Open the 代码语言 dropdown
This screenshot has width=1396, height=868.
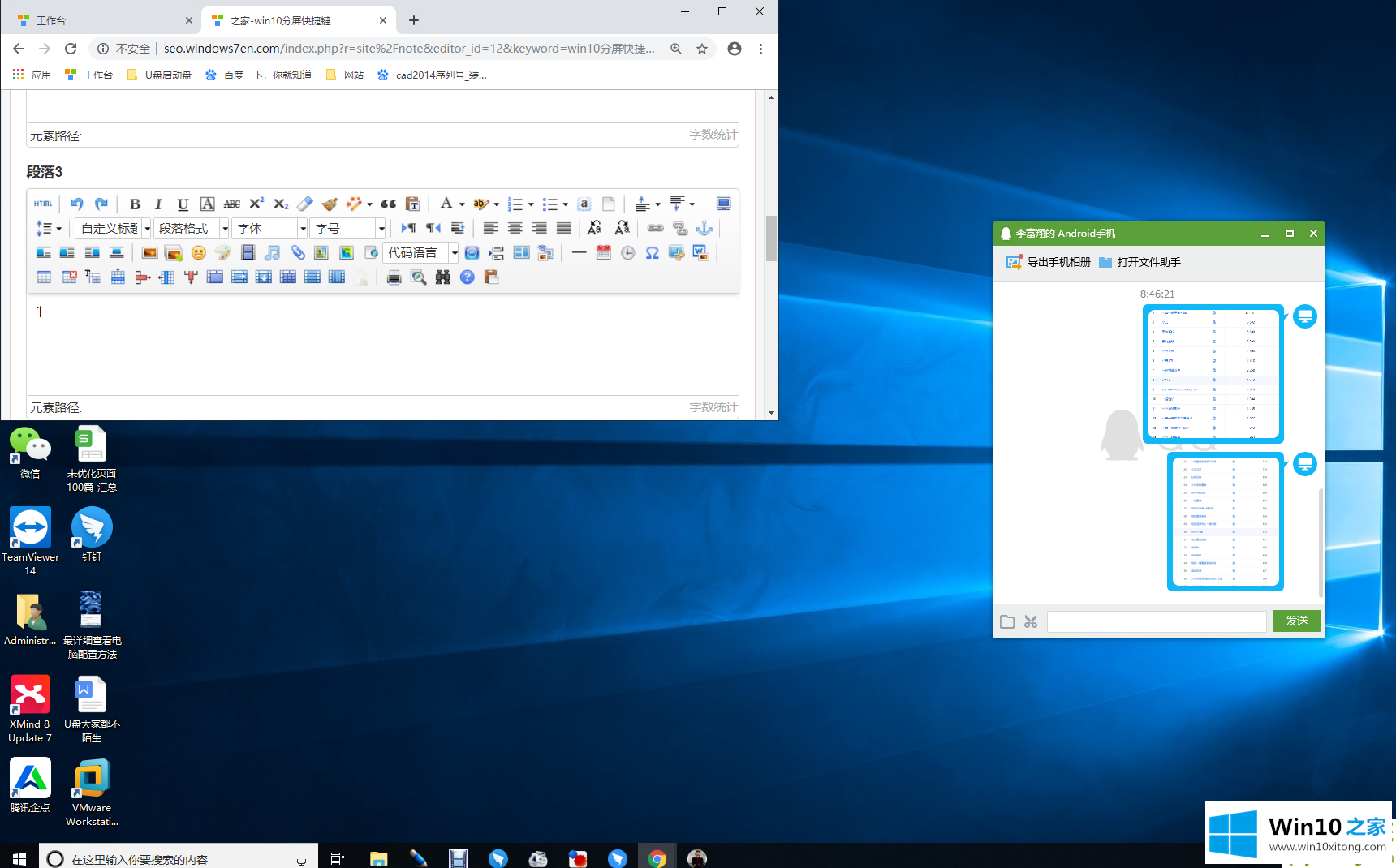click(420, 253)
